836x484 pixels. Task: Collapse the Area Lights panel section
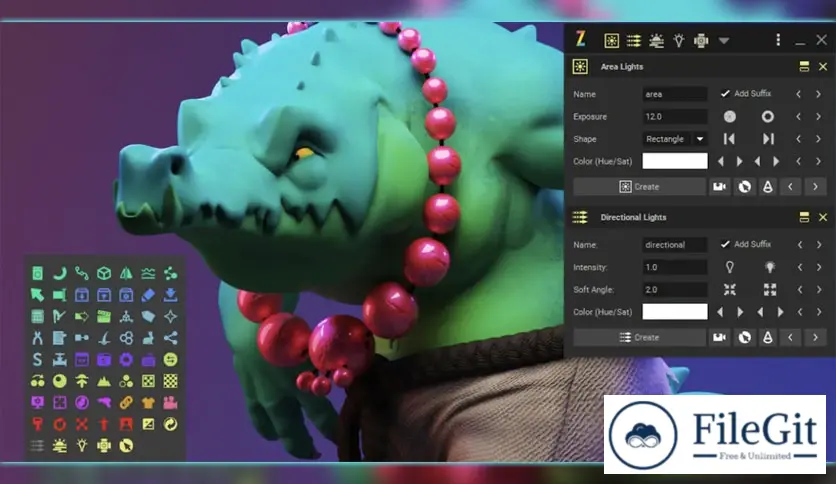coord(803,67)
